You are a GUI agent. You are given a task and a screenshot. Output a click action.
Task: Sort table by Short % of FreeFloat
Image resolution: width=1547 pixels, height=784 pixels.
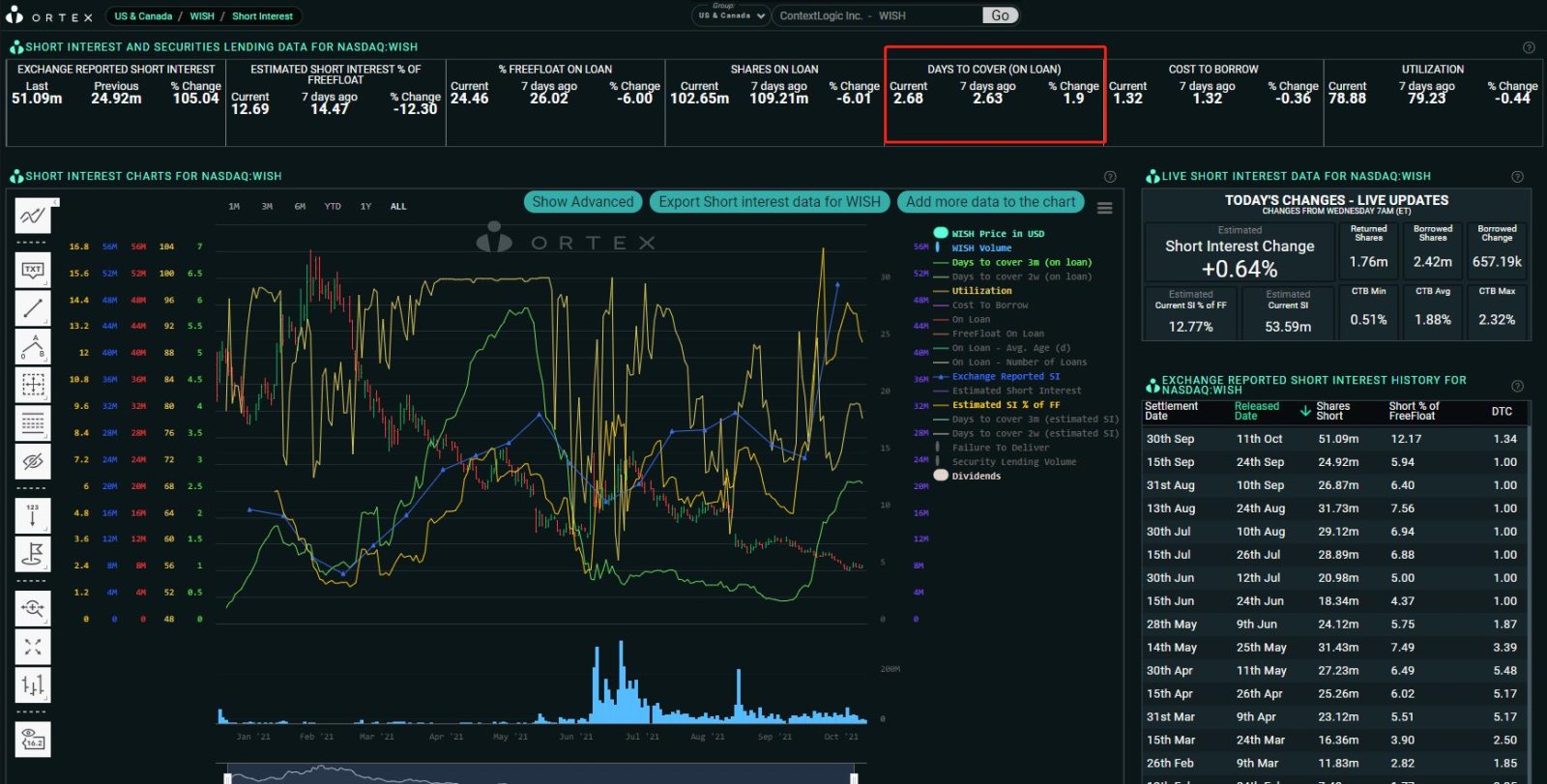tap(1415, 411)
